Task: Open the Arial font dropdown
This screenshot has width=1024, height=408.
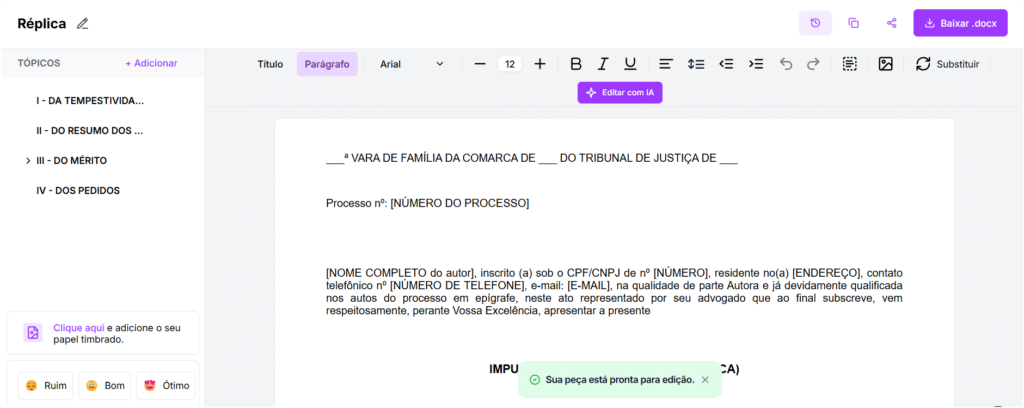Action: click(x=411, y=64)
